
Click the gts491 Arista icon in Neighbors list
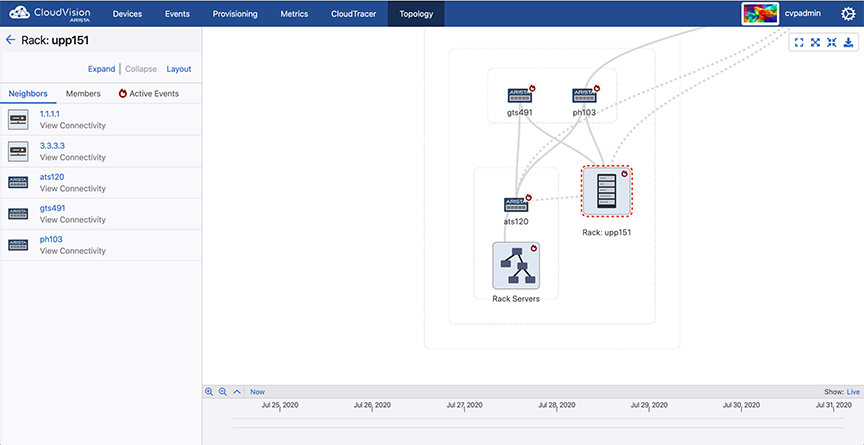(x=18, y=214)
